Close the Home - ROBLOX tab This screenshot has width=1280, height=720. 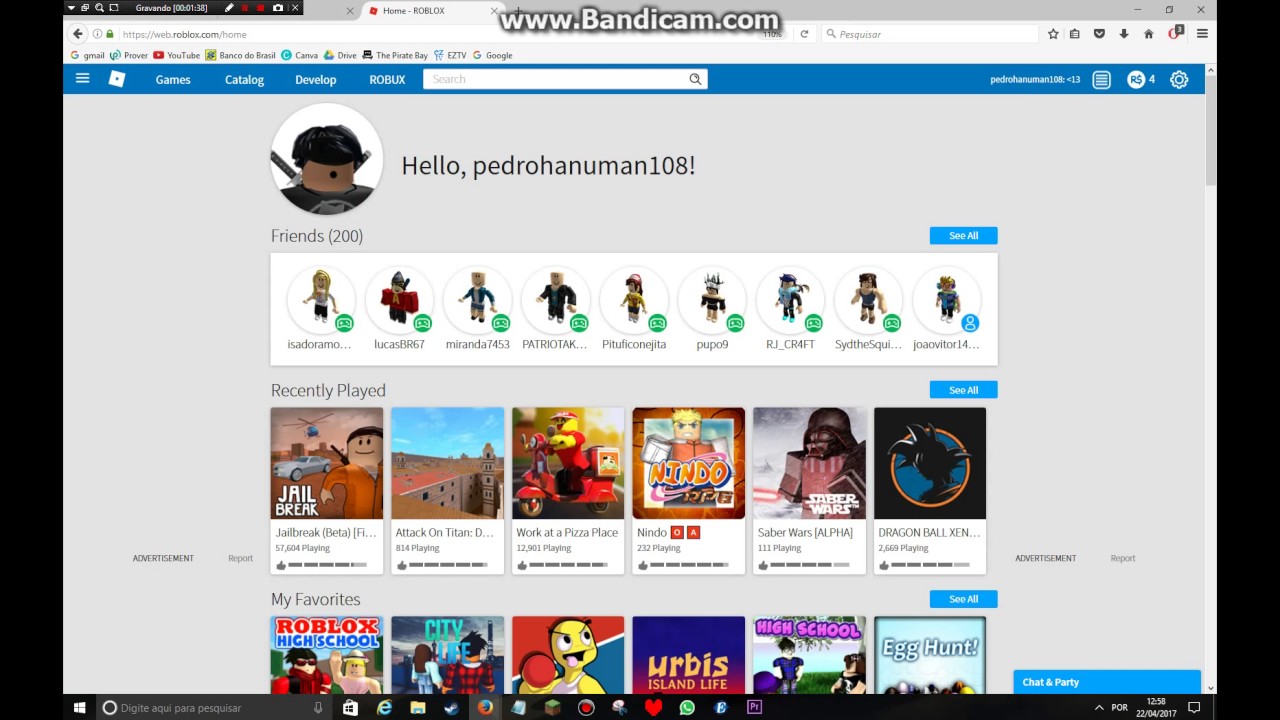(x=493, y=11)
